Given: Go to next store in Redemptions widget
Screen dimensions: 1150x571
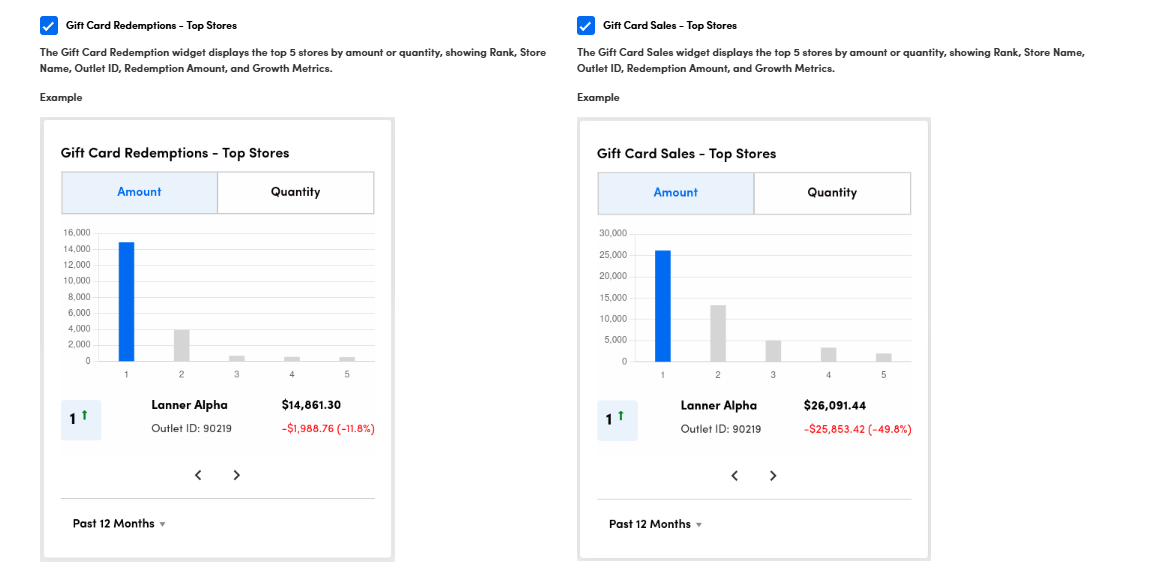Looking at the screenshot, I should [237, 475].
